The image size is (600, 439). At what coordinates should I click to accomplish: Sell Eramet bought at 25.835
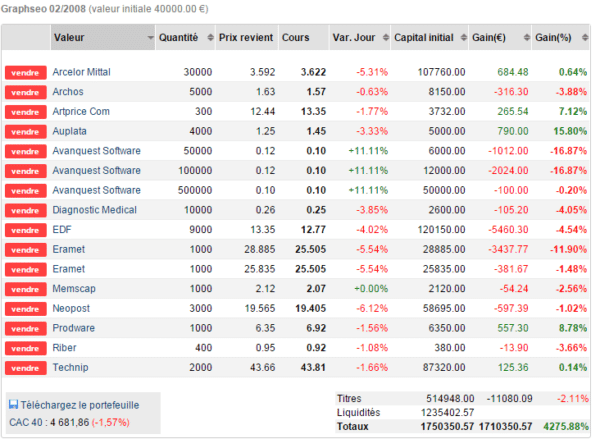pos(26,269)
